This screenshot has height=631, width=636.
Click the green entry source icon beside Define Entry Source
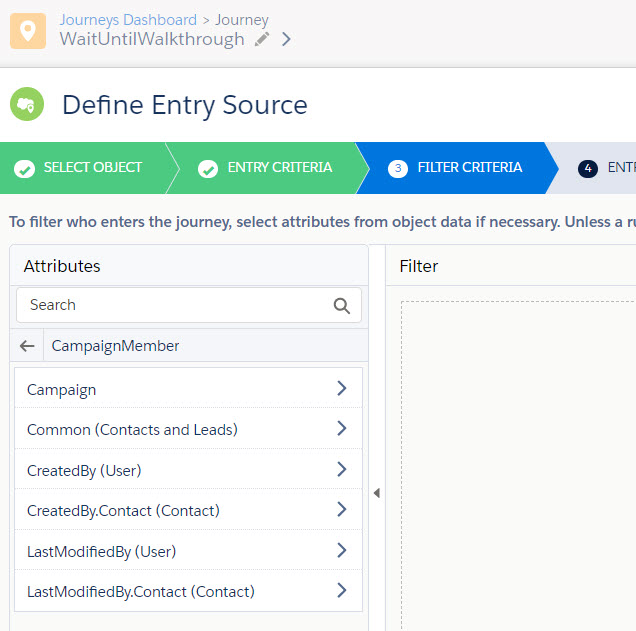[28, 104]
